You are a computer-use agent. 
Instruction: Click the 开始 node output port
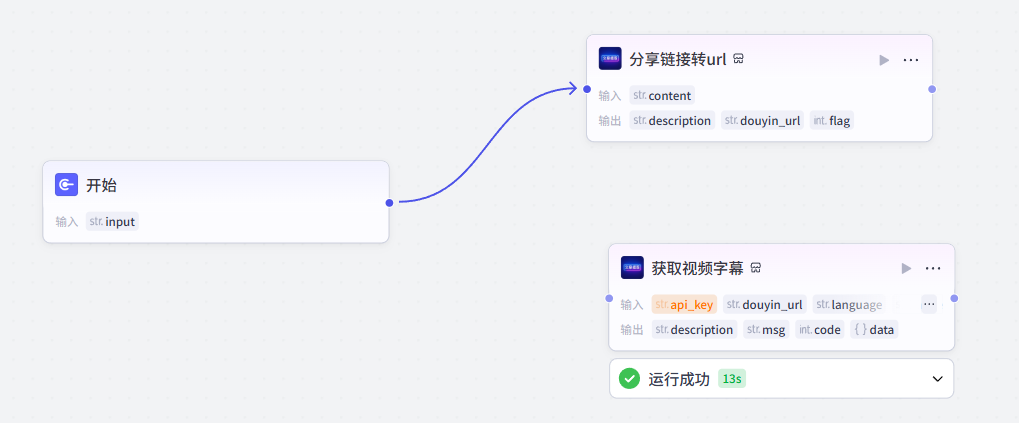tap(389, 202)
